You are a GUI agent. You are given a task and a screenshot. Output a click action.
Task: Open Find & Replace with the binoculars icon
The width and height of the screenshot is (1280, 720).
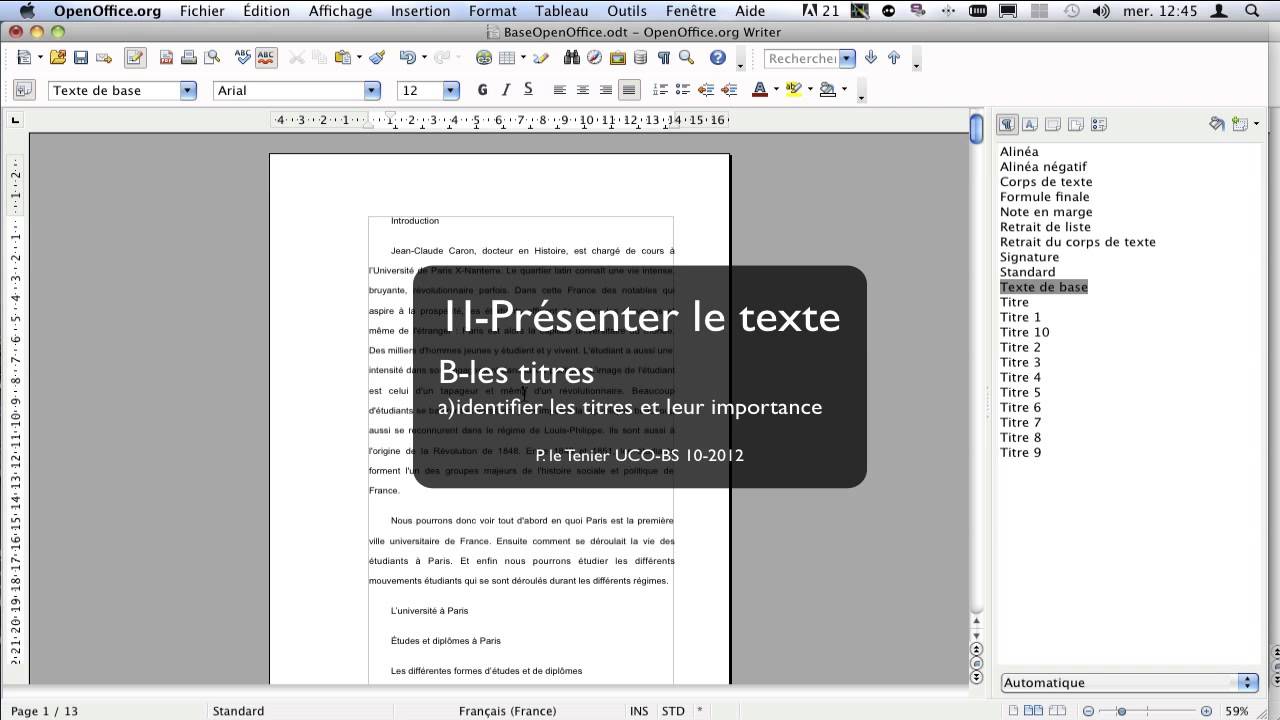point(572,58)
